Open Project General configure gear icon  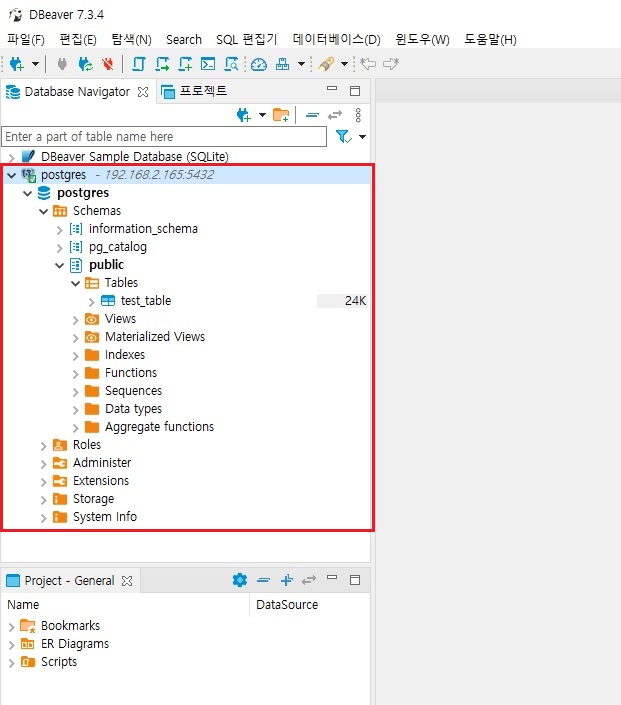(240, 580)
